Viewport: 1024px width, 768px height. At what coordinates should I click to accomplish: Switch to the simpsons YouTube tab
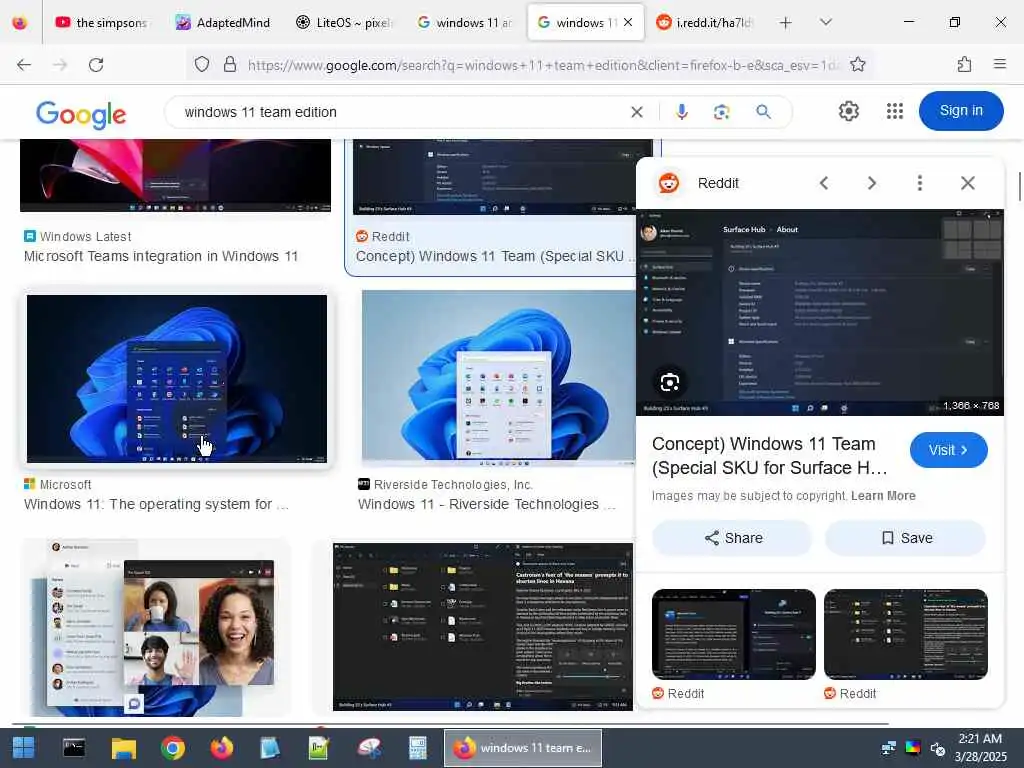point(101,23)
